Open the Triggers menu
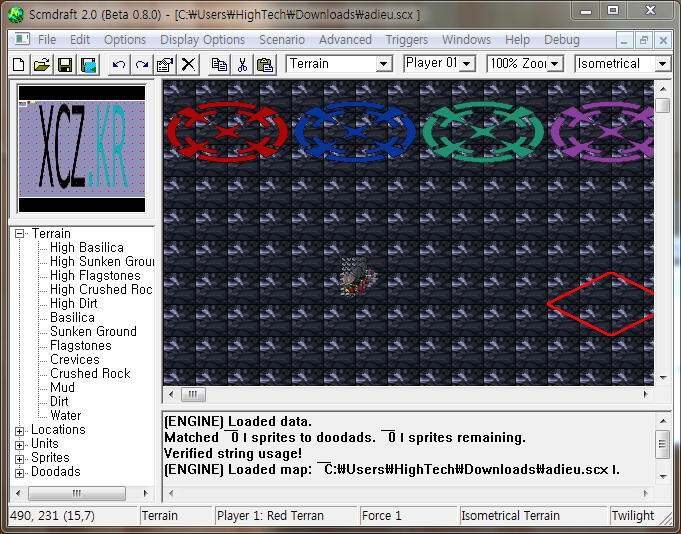The width and height of the screenshot is (681, 534). tap(407, 40)
